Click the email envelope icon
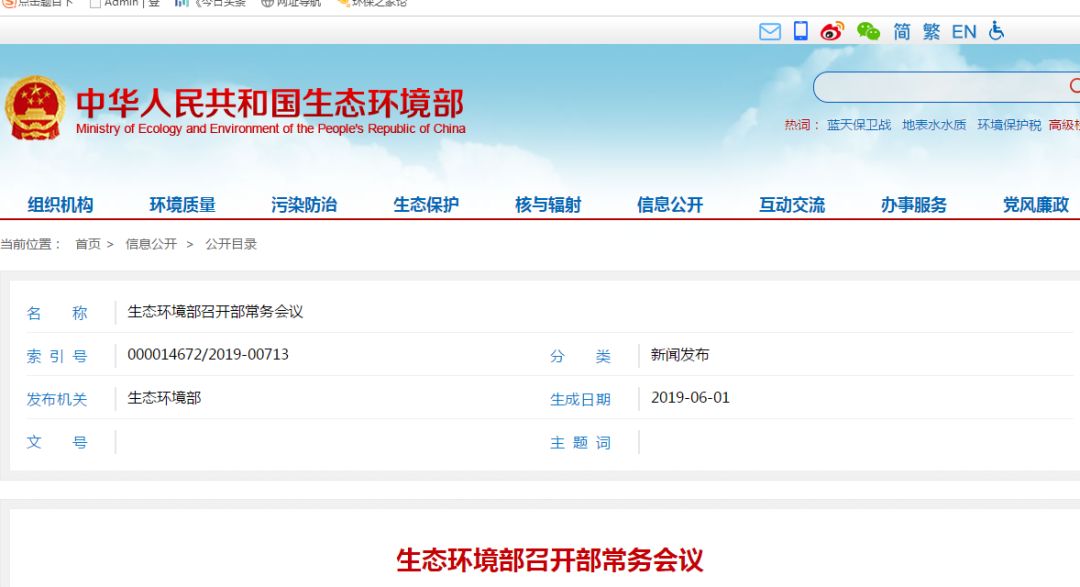1080x587 pixels. click(769, 32)
